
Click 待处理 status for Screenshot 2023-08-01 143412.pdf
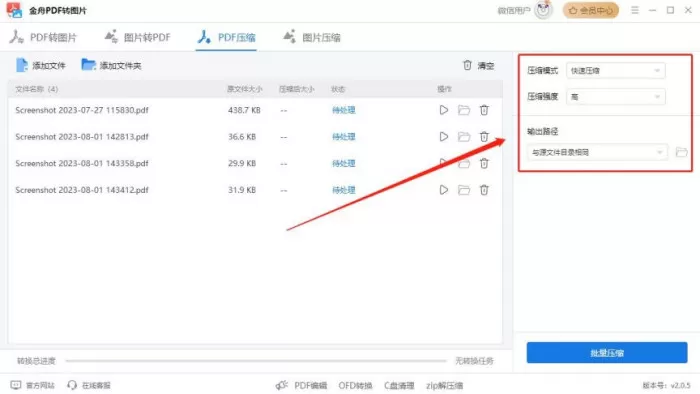(x=343, y=190)
